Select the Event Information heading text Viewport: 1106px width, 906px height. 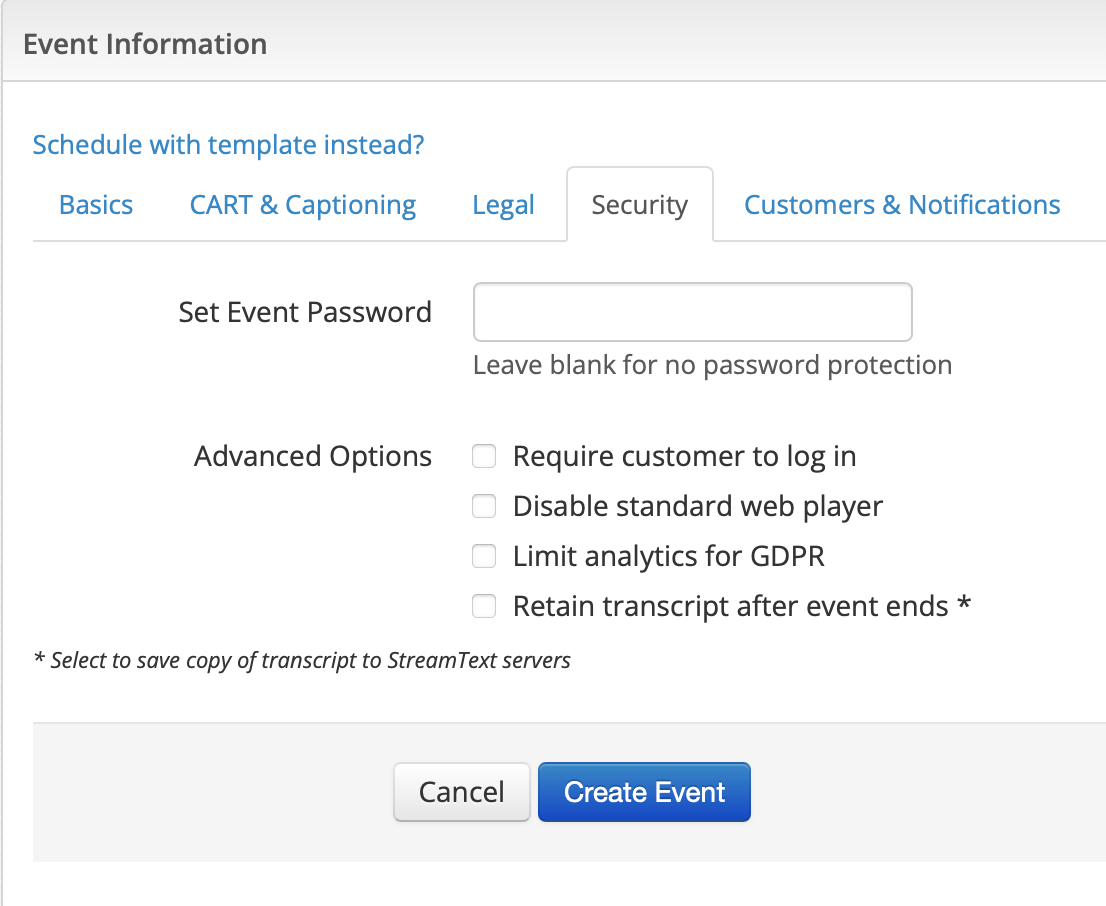pos(145,44)
